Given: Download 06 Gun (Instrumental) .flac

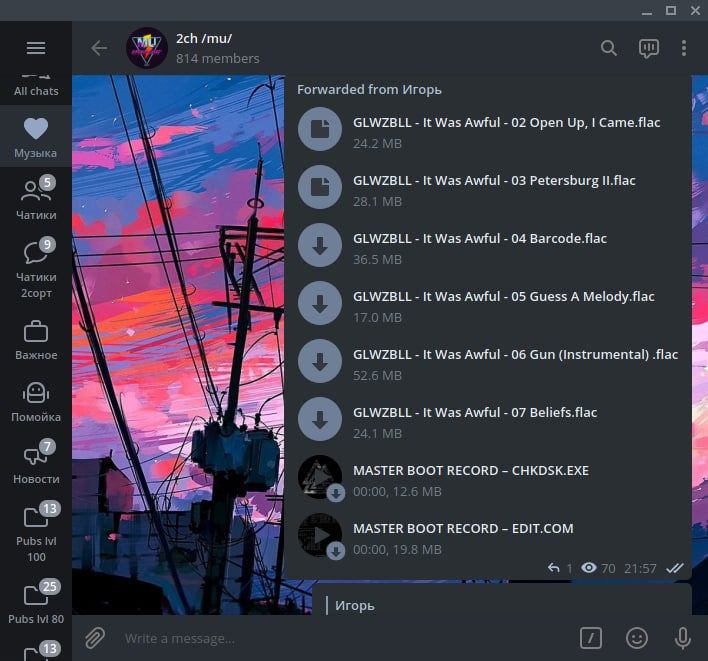Looking at the screenshot, I should (320, 361).
